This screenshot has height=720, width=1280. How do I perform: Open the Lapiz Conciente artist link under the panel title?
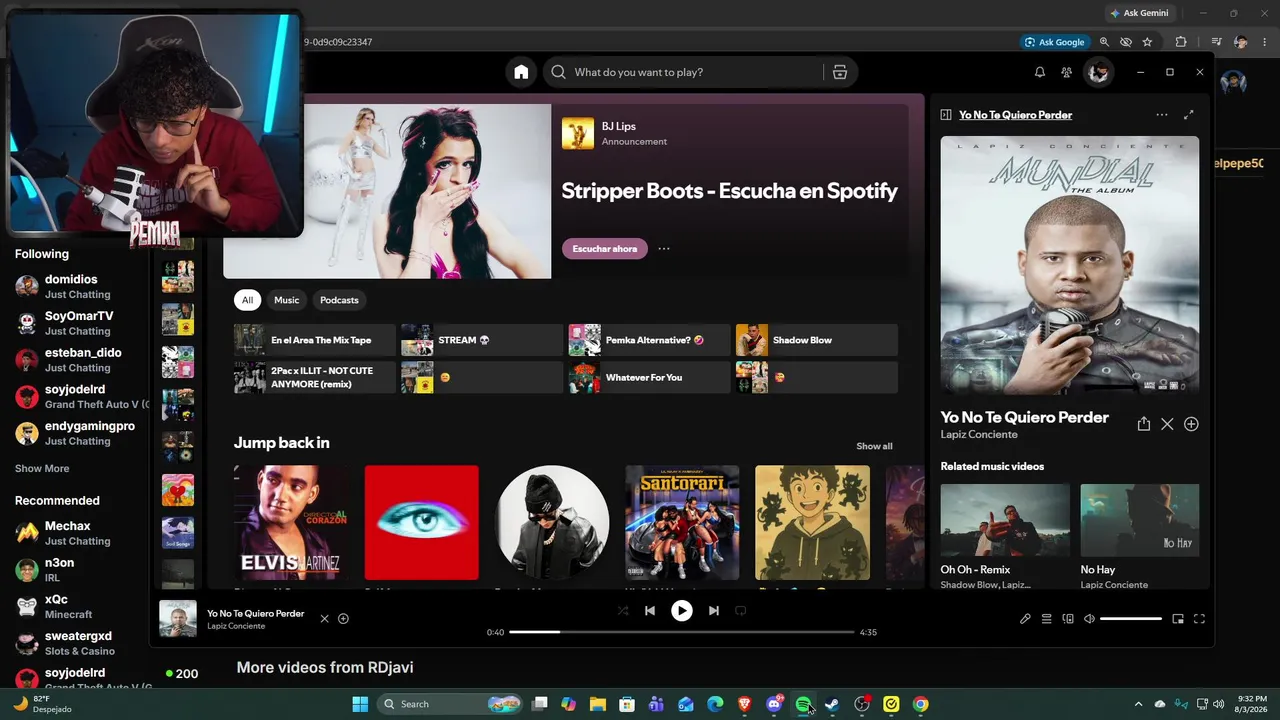click(979, 435)
